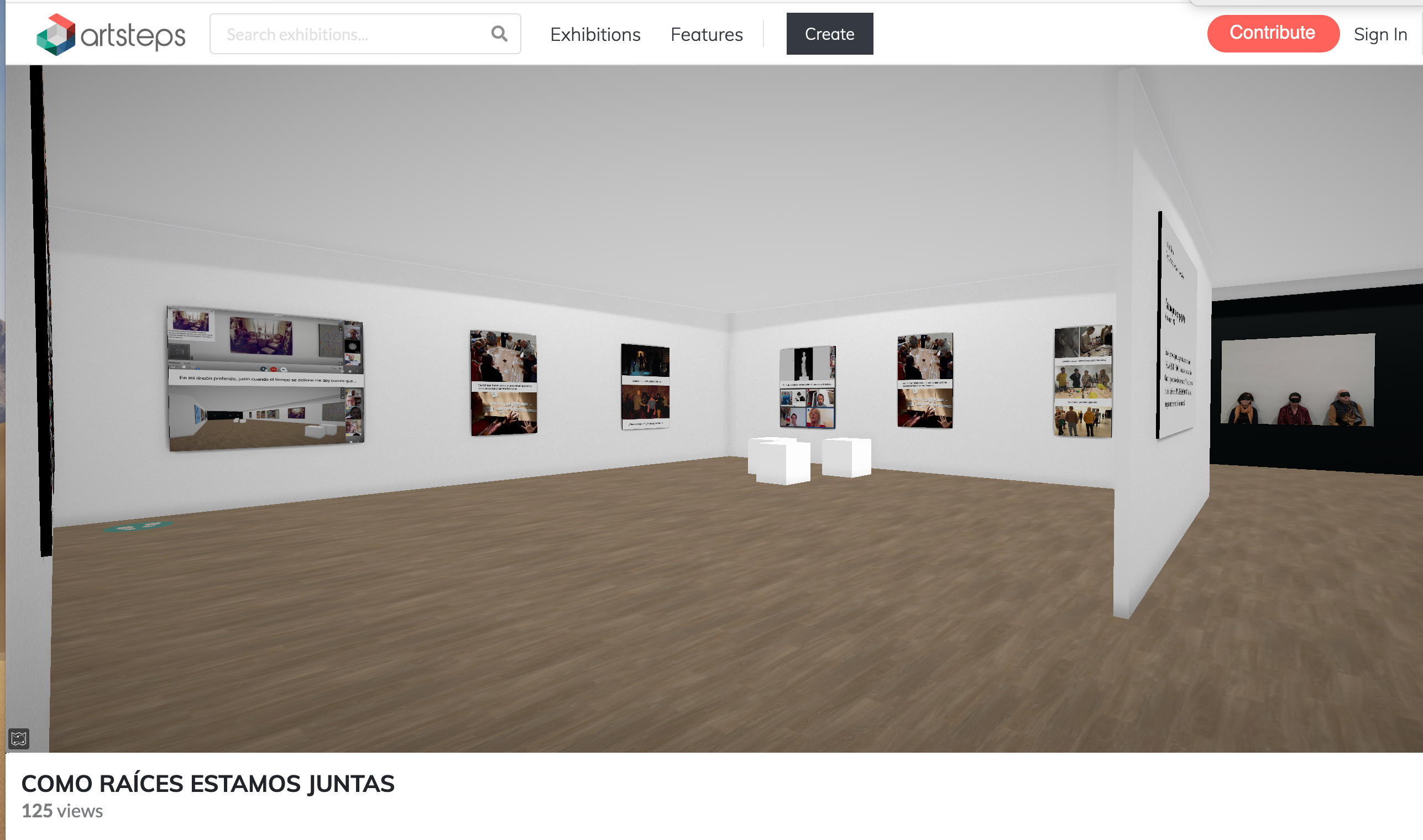Select the blindfolded people photo on black wall
The height and width of the screenshot is (840, 1423).
[1297, 379]
